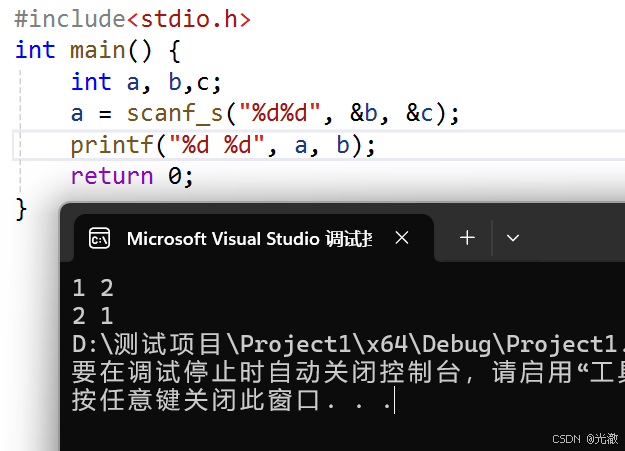The width and height of the screenshot is (625, 451).
Task: Close the Microsoft Visual Studio console tab
Action: pyautogui.click(x=402, y=238)
